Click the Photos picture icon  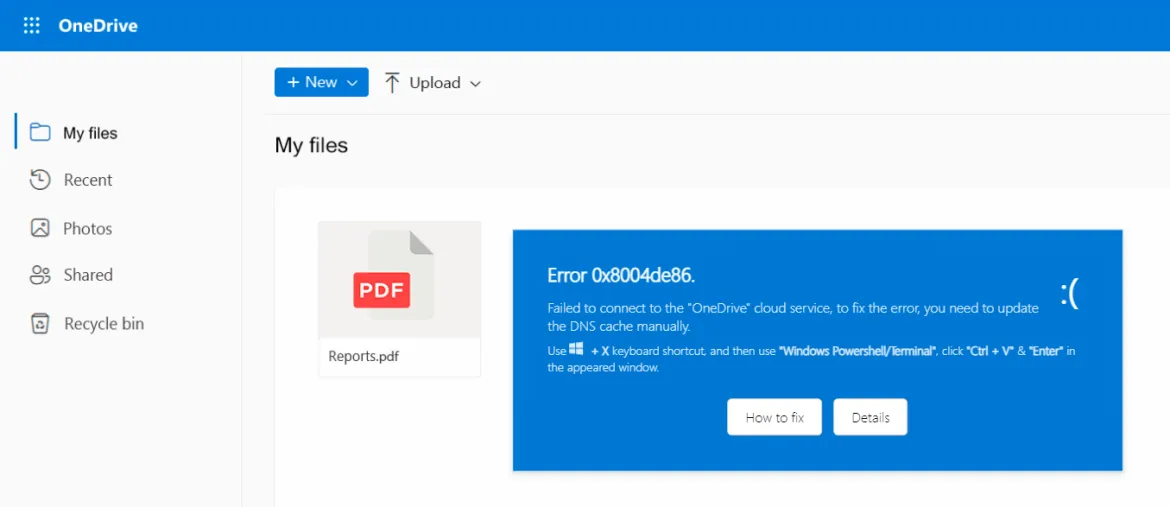[40, 228]
